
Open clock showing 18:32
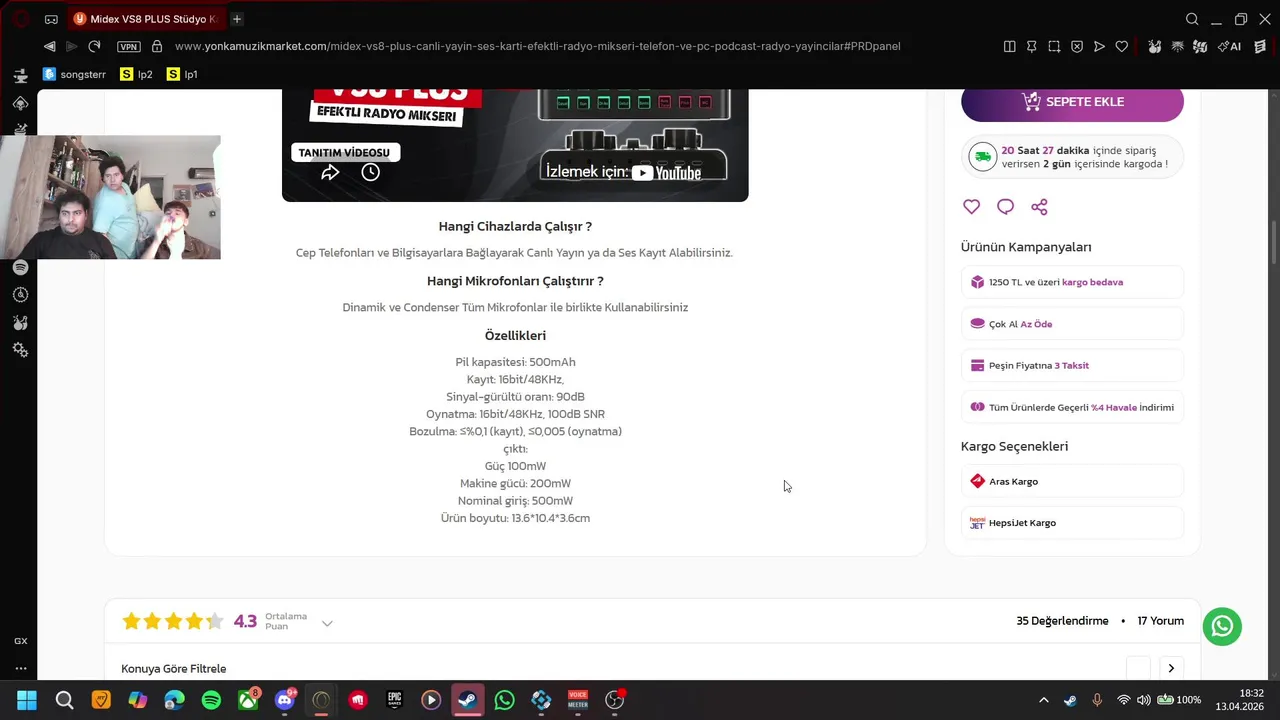click(x=1239, y=700)
